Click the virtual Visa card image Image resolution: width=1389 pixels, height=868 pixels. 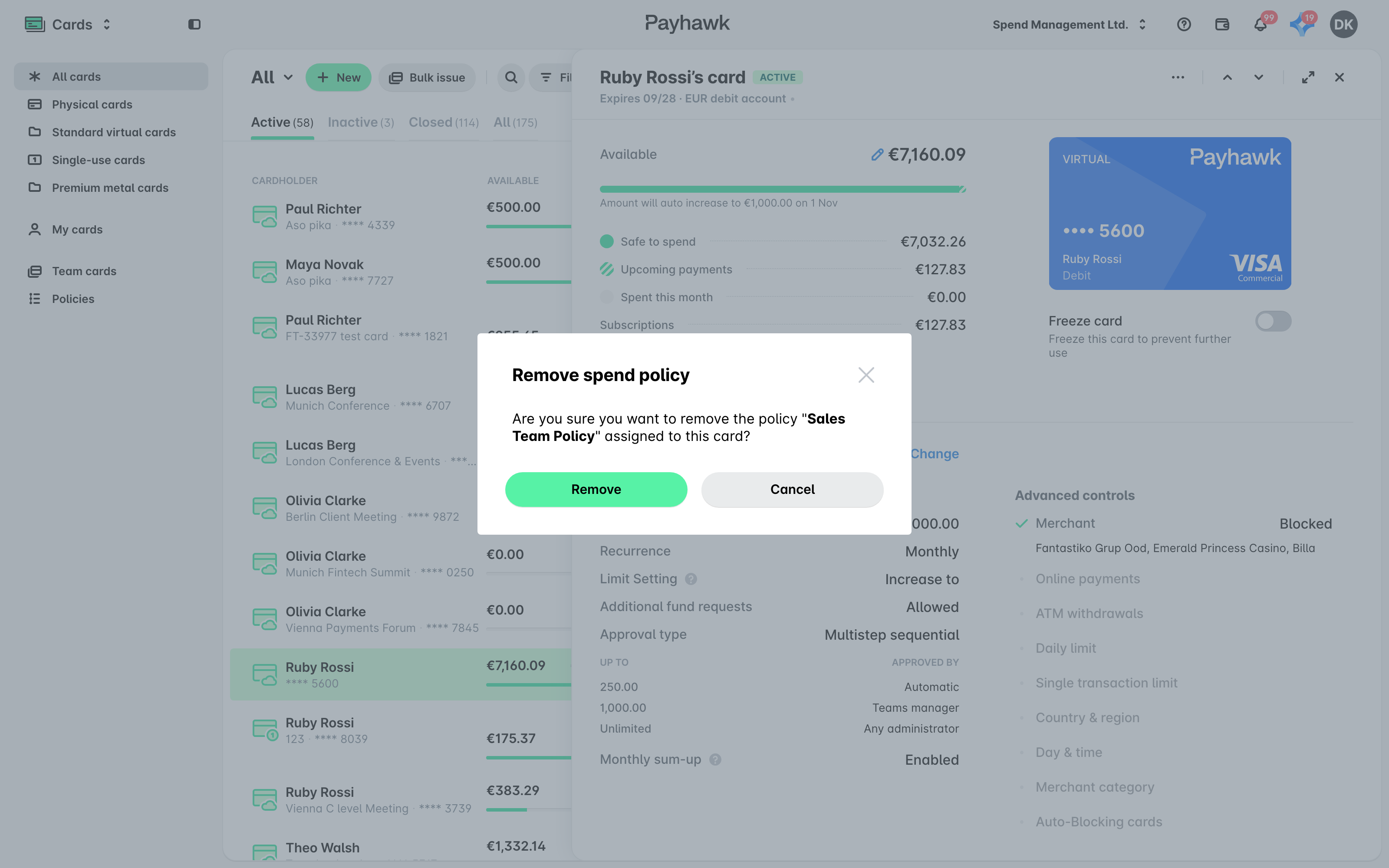point(1170,214)
